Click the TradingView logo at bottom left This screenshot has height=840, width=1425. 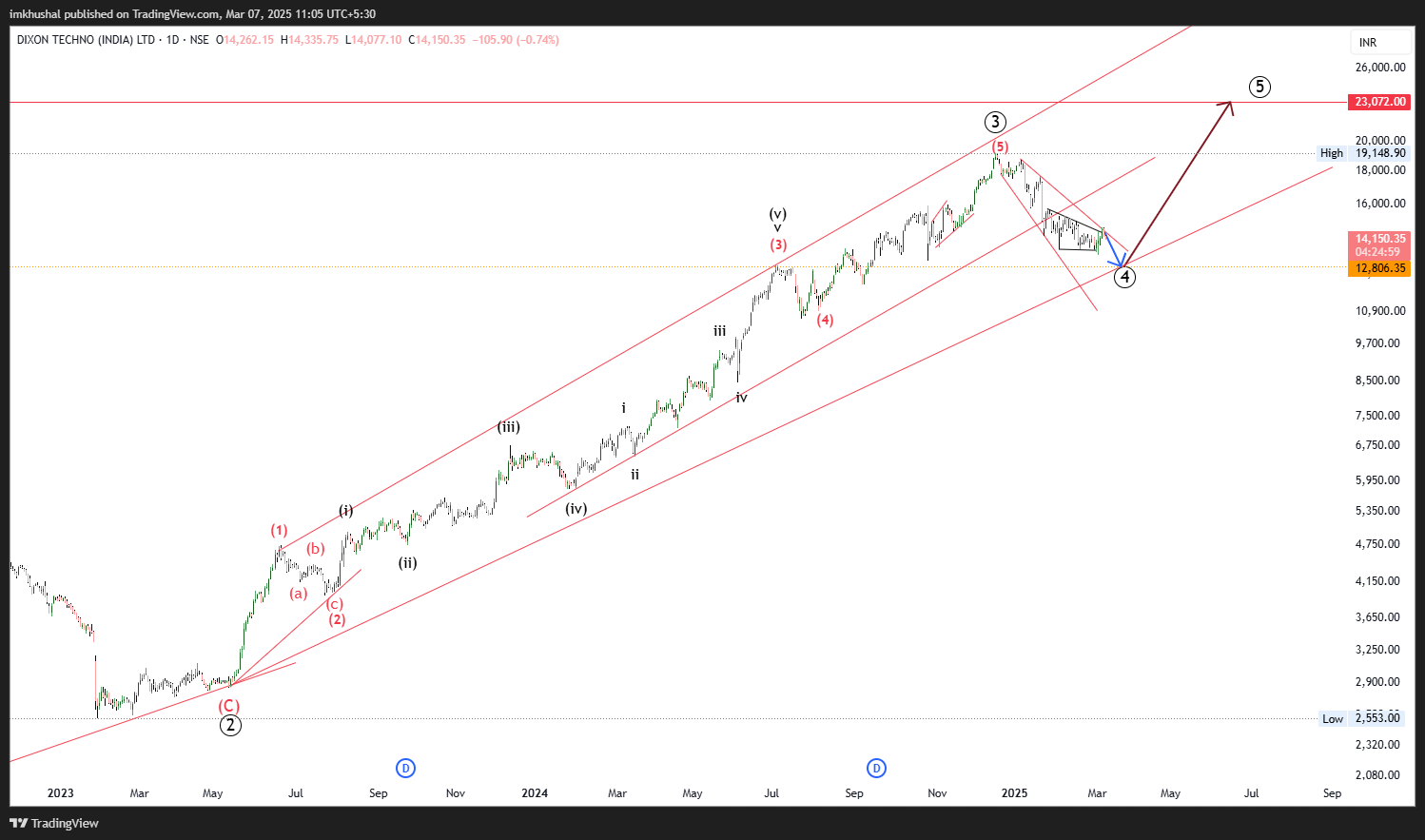(x=54, y=823)
